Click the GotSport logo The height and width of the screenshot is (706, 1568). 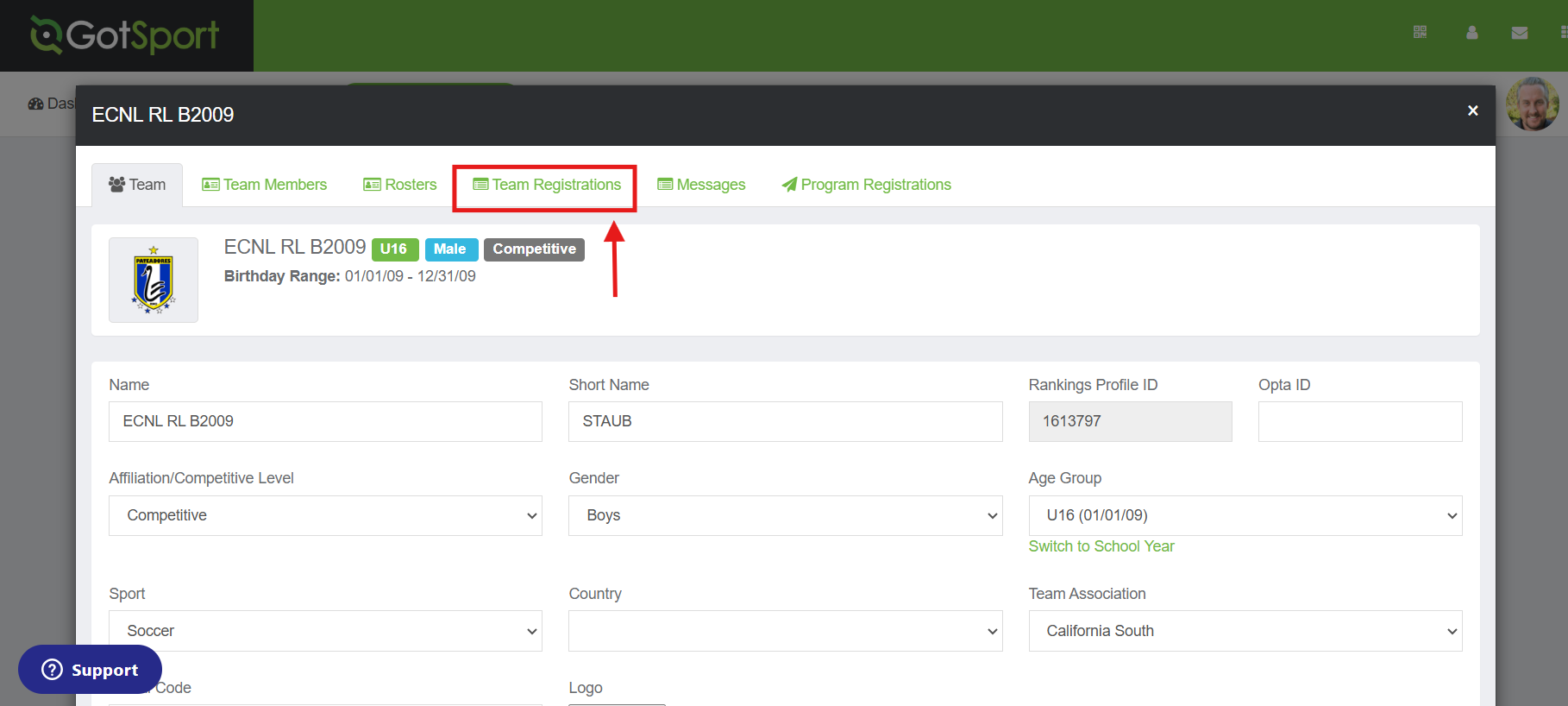coord(126,35)
